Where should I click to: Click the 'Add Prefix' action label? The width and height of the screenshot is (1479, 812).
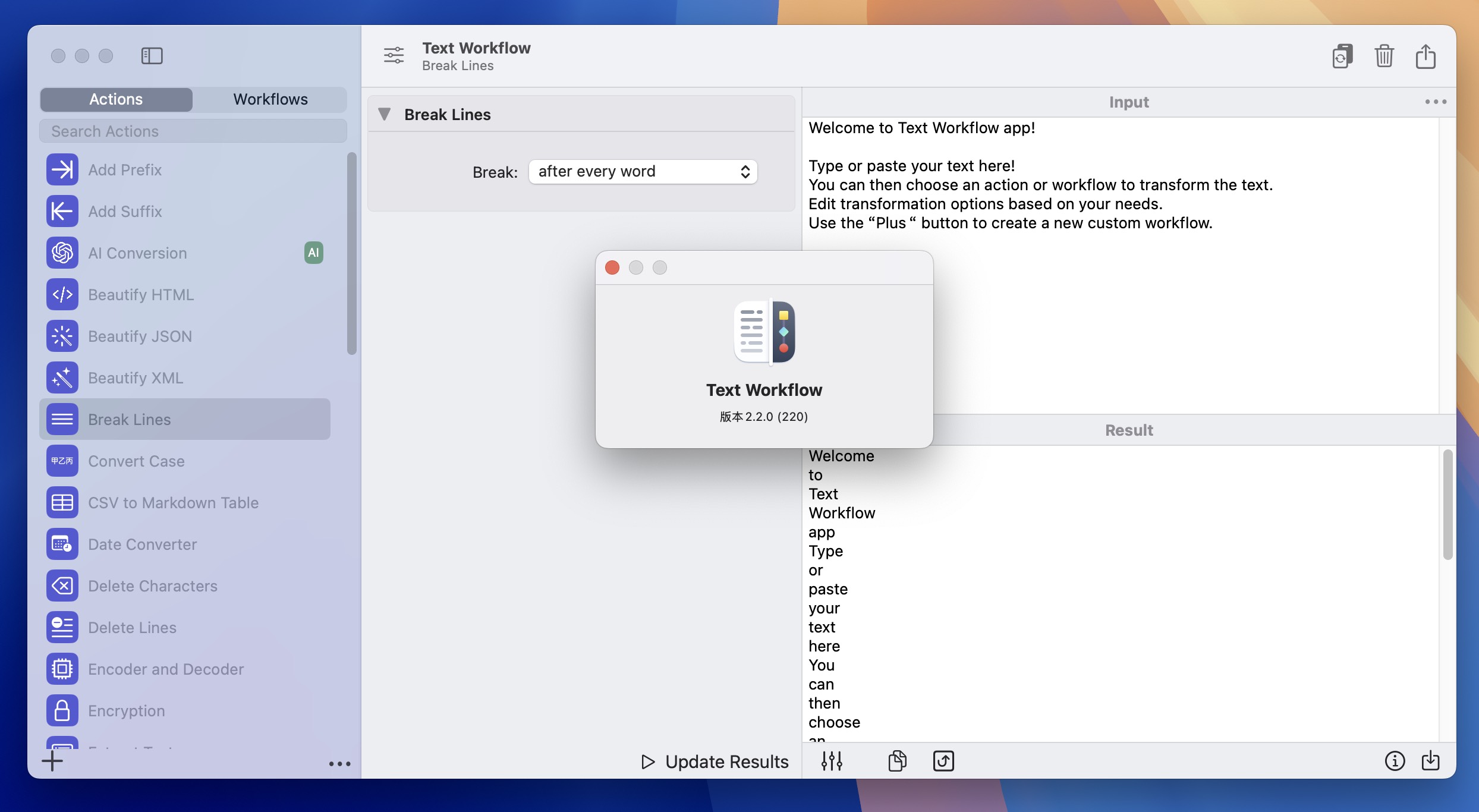(x=125, y=169)
